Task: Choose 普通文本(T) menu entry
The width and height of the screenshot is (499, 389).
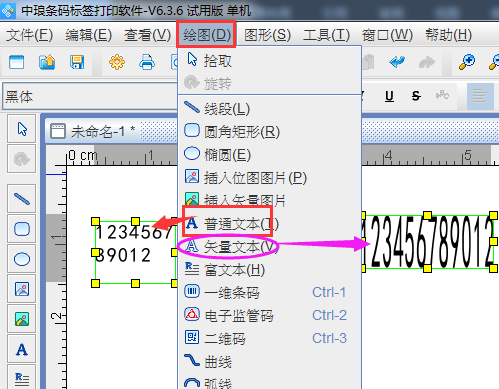Action: tap(270, 224)
